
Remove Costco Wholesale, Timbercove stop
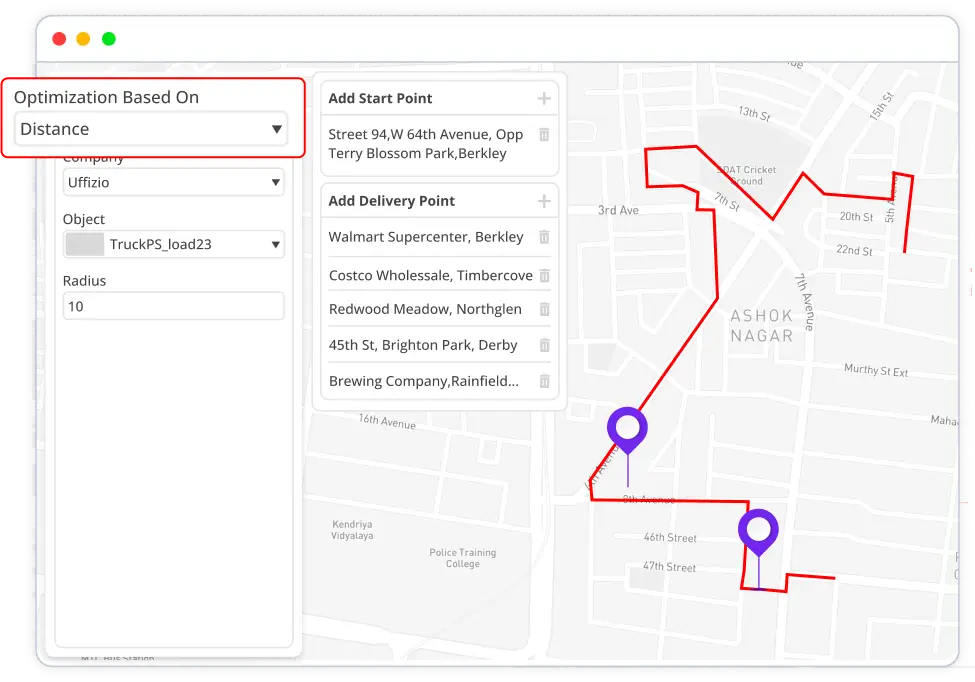(x=544, y=275)
